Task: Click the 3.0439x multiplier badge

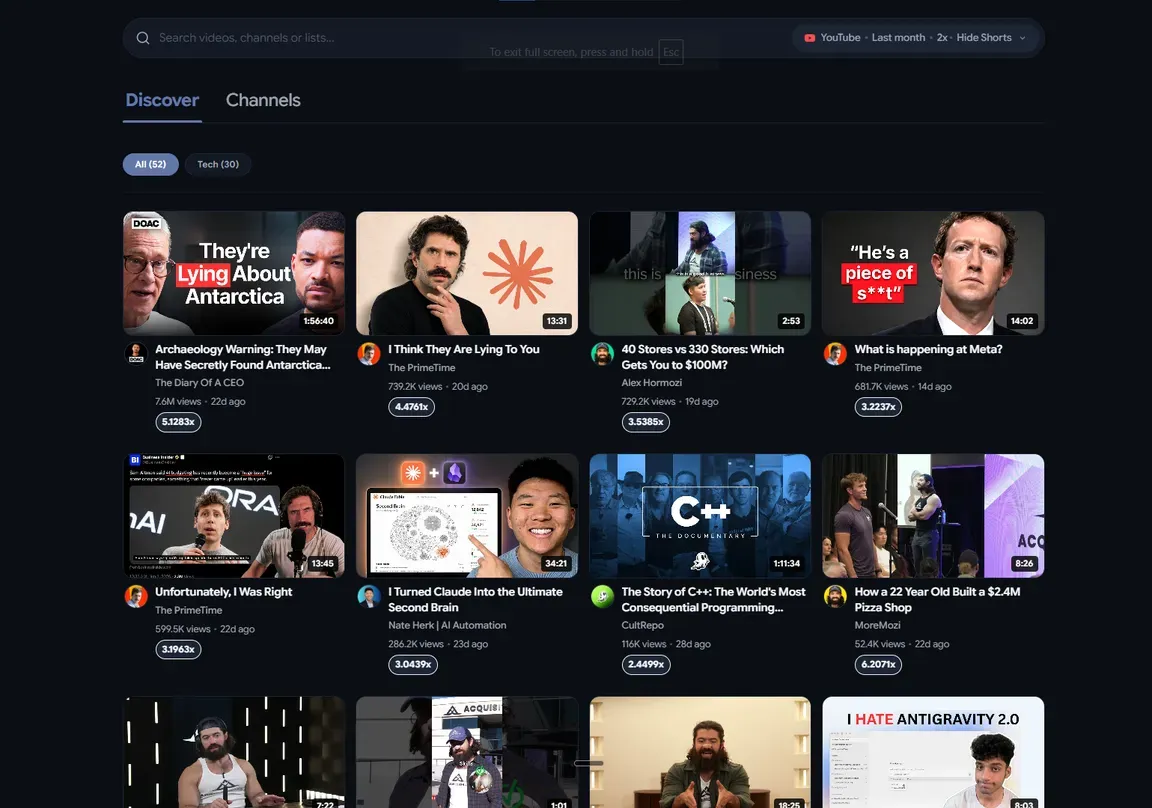Action: [413, 664]
